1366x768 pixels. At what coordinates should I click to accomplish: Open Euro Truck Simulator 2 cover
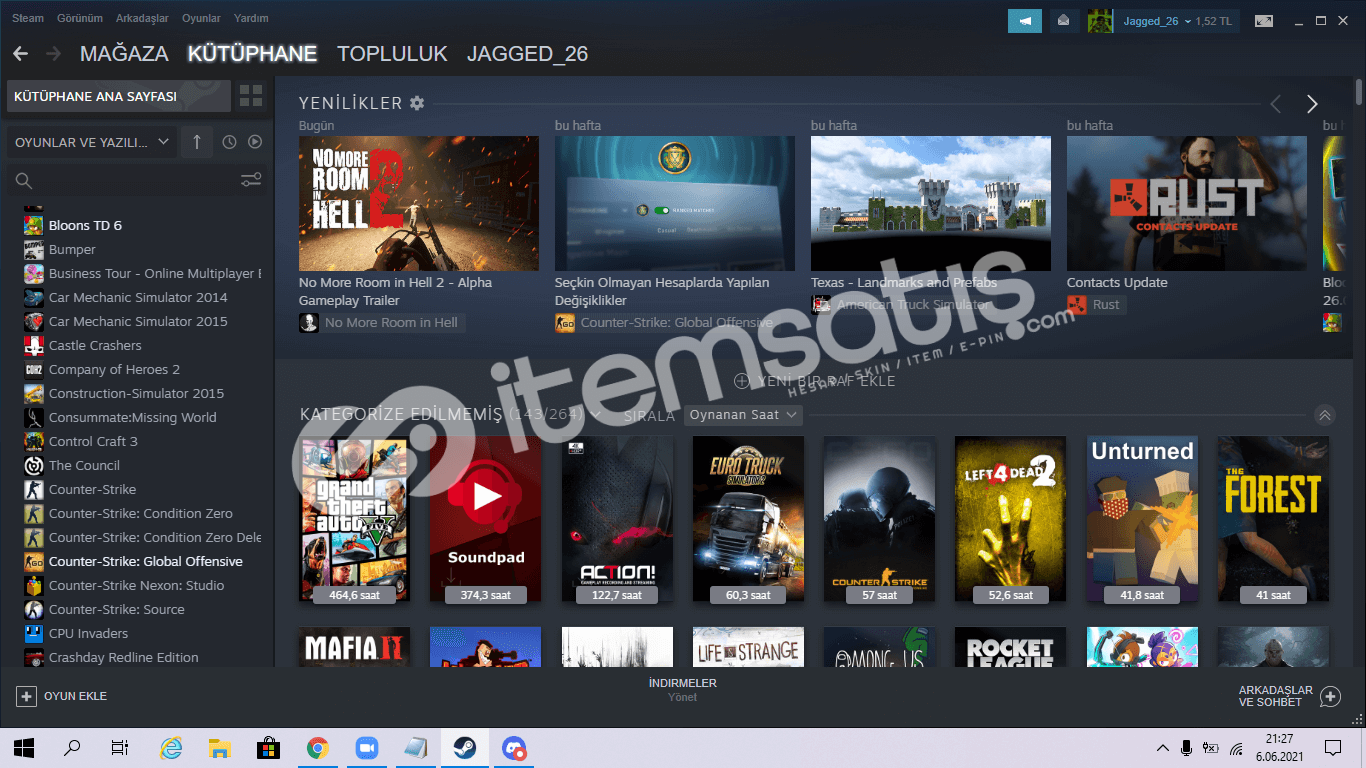pyautogui.click(x=748, y=519)
